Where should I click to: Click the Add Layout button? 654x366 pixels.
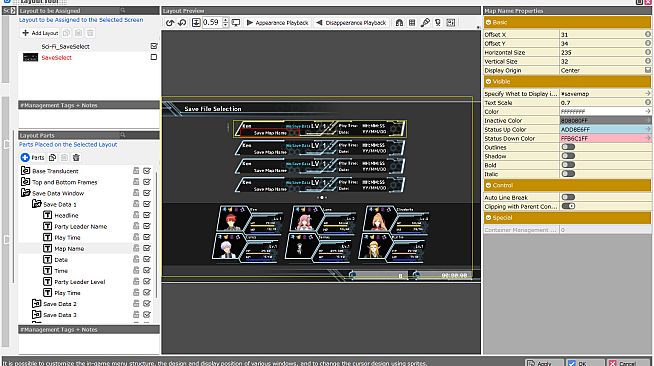[40, 33]
